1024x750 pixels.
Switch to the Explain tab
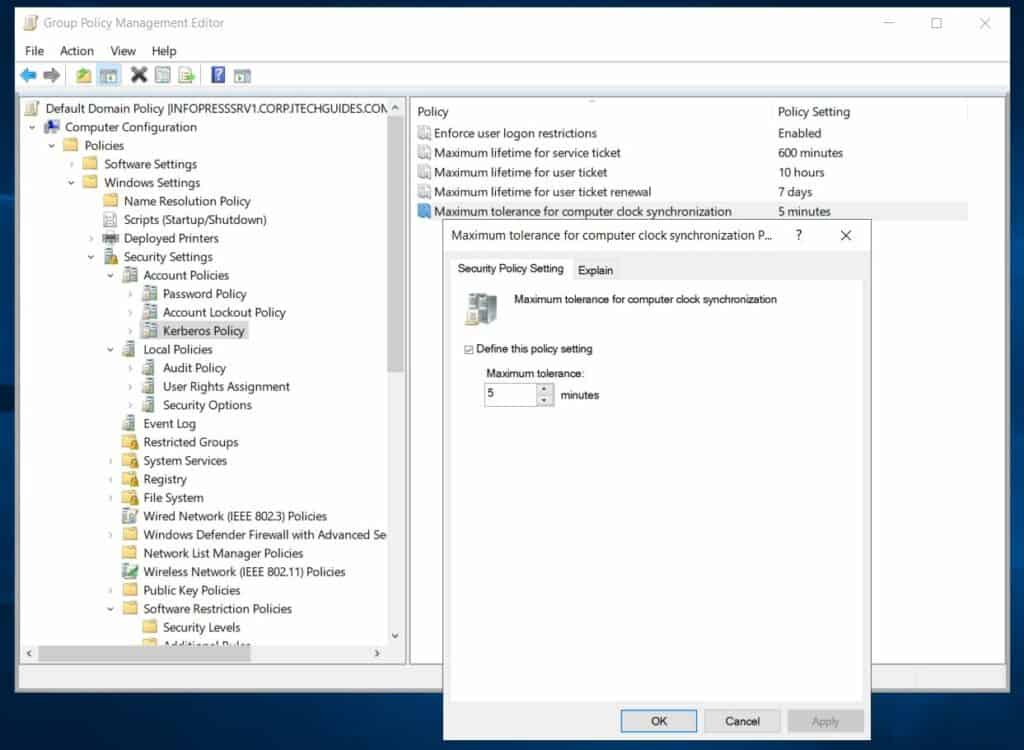tap(595, 270)
